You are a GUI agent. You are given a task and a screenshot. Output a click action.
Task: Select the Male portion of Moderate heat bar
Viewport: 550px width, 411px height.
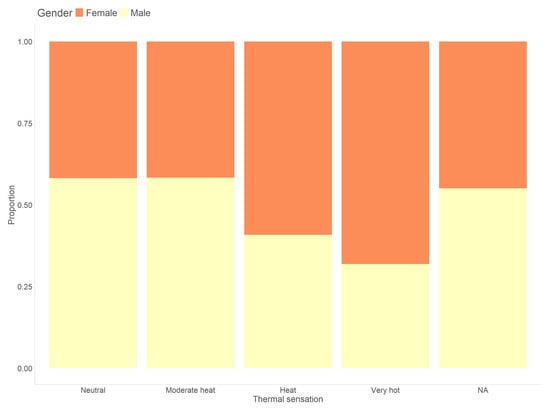coord(190,273)
